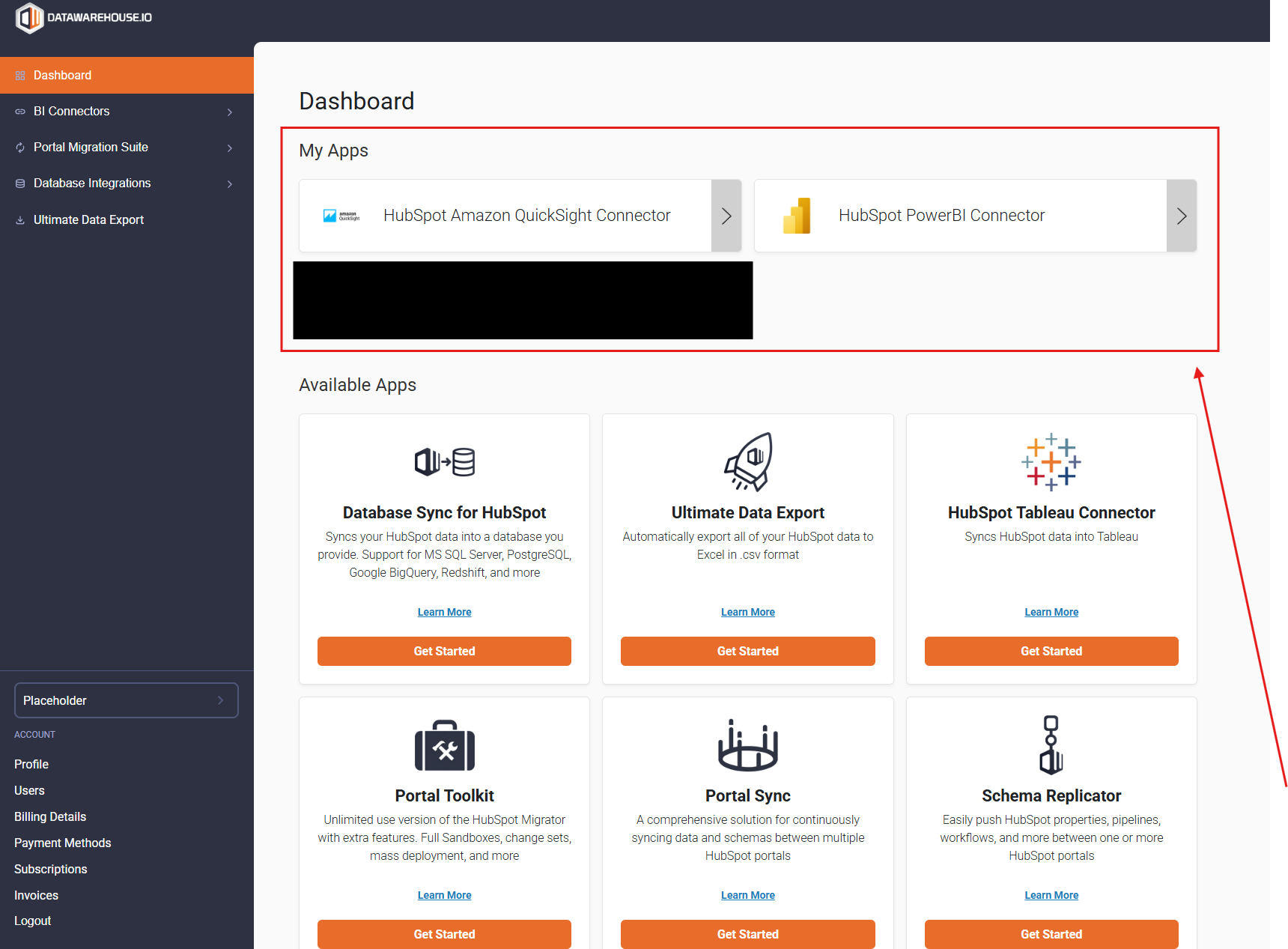Open Learn More for HubSpot Tableau Connector

tap(1051, 612)
